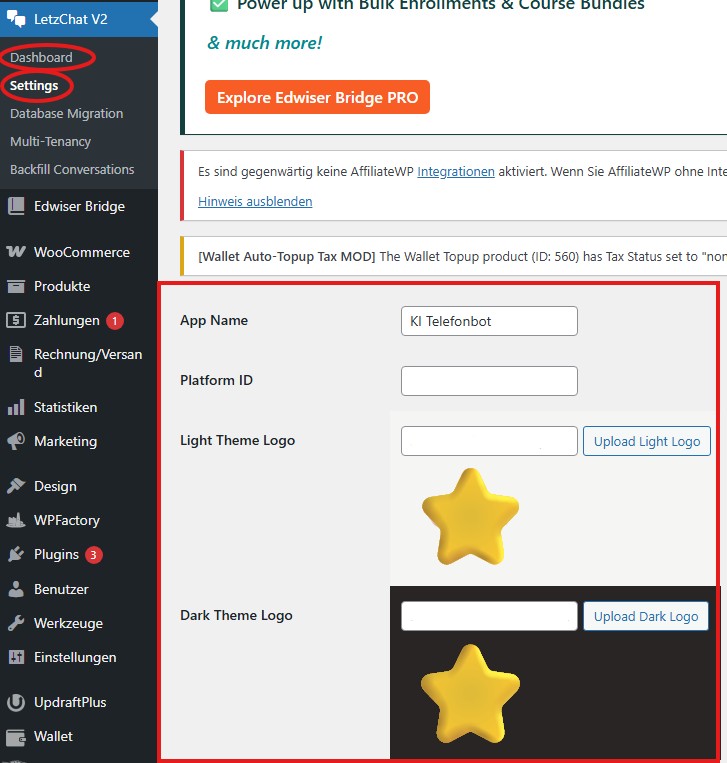Click the Einstellungen sliders icon
Image resolution: width=727 pixels, height=763 pixels.
[16, 657]
